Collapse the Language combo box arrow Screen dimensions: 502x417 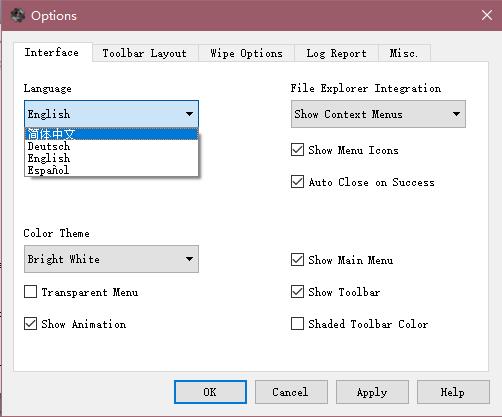click(x=189, y=114)
